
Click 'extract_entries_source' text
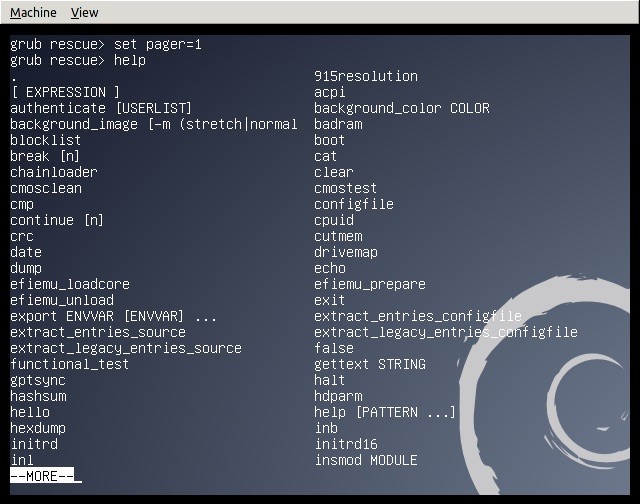(98, 332)
